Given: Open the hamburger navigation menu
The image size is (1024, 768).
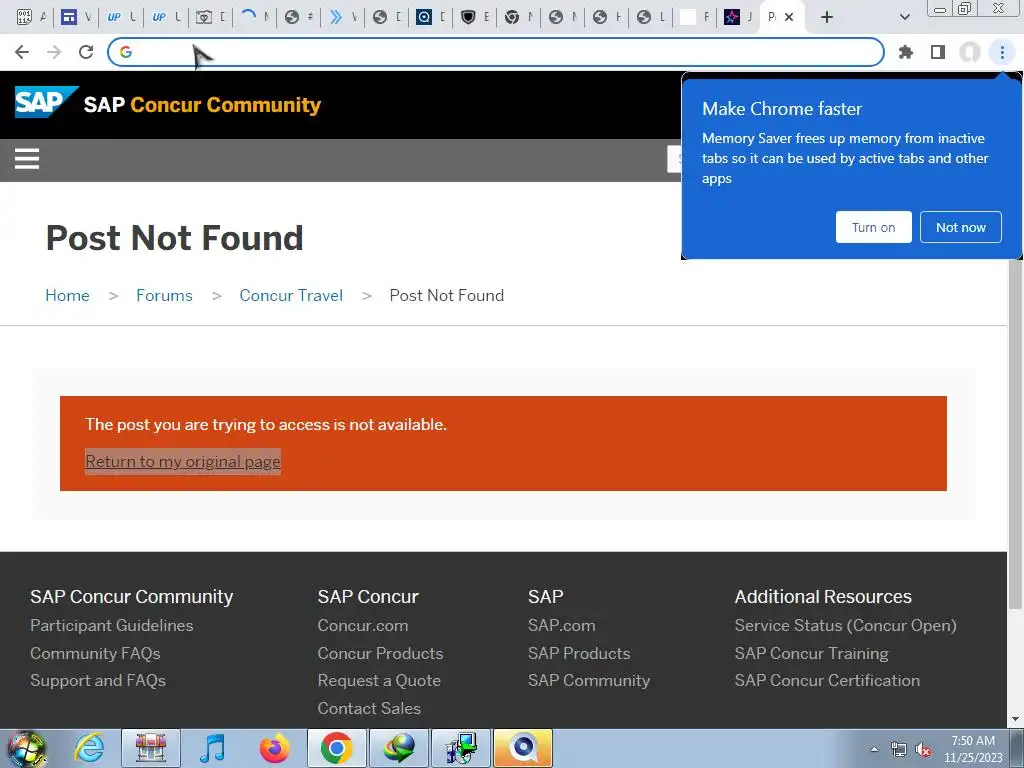Looking at the screenshot, I should [27, 159].
